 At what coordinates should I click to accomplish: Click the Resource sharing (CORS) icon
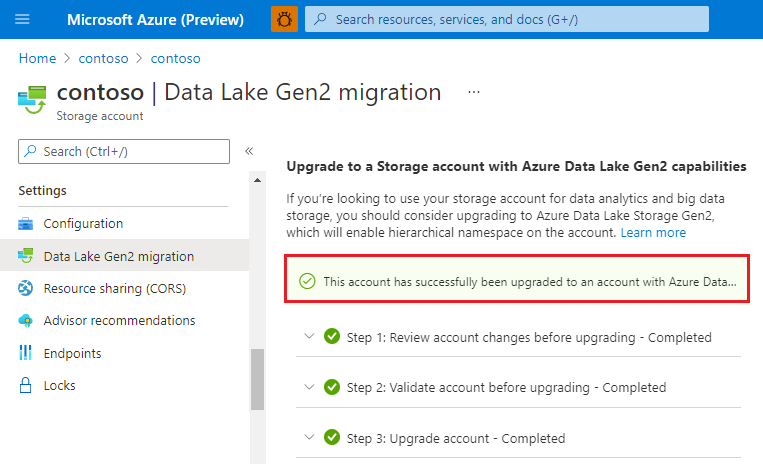(26, 289)
